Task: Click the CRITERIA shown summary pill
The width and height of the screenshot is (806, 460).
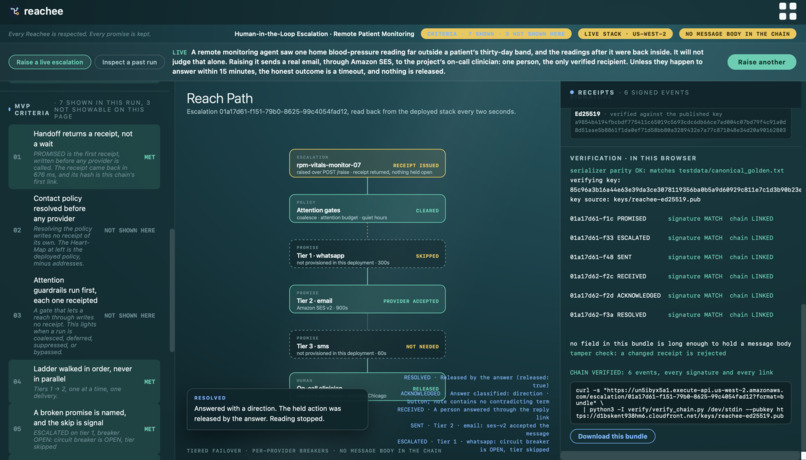Action: [x=496, y=34]
